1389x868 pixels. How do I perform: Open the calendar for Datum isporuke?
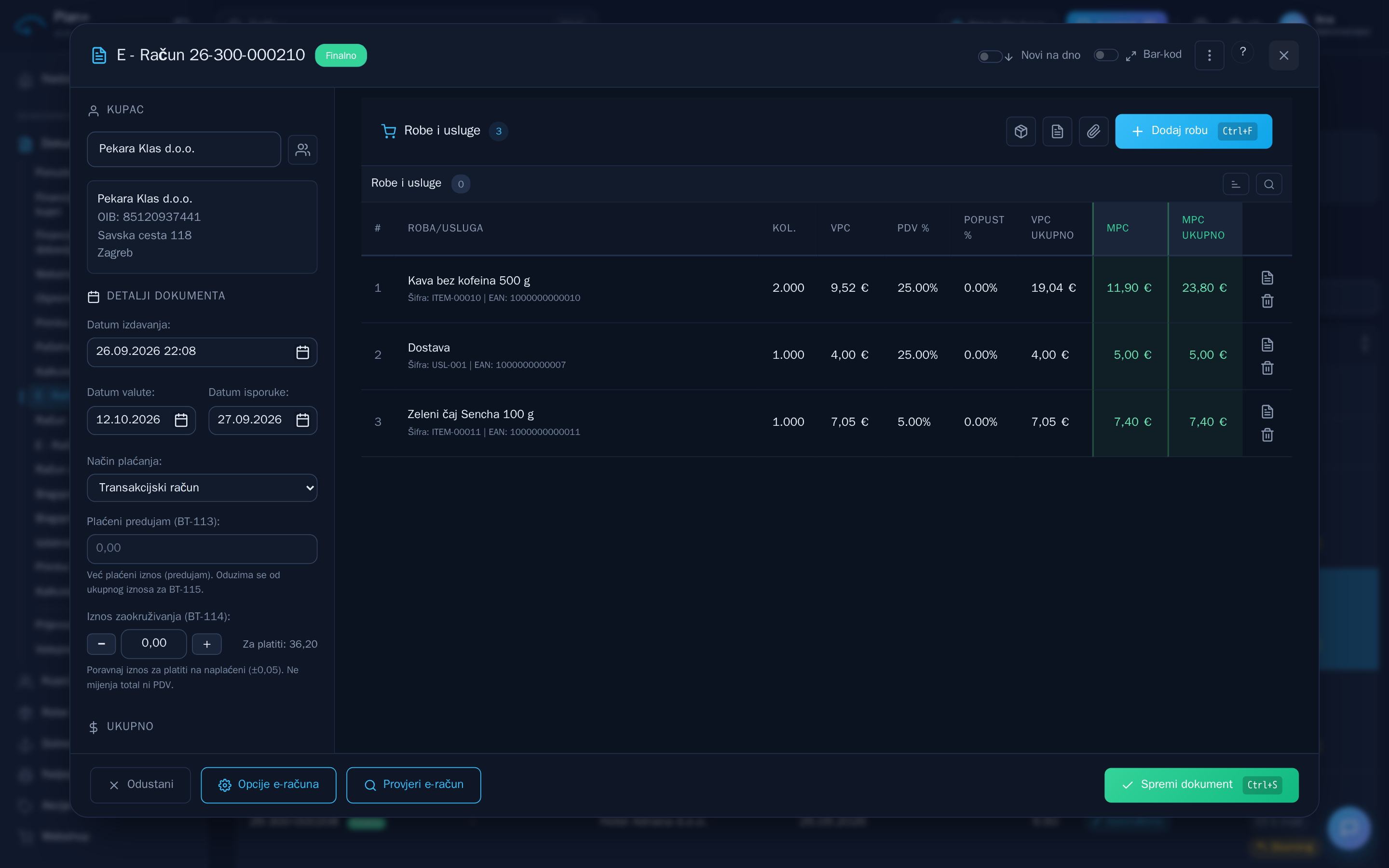coord(302,420)
